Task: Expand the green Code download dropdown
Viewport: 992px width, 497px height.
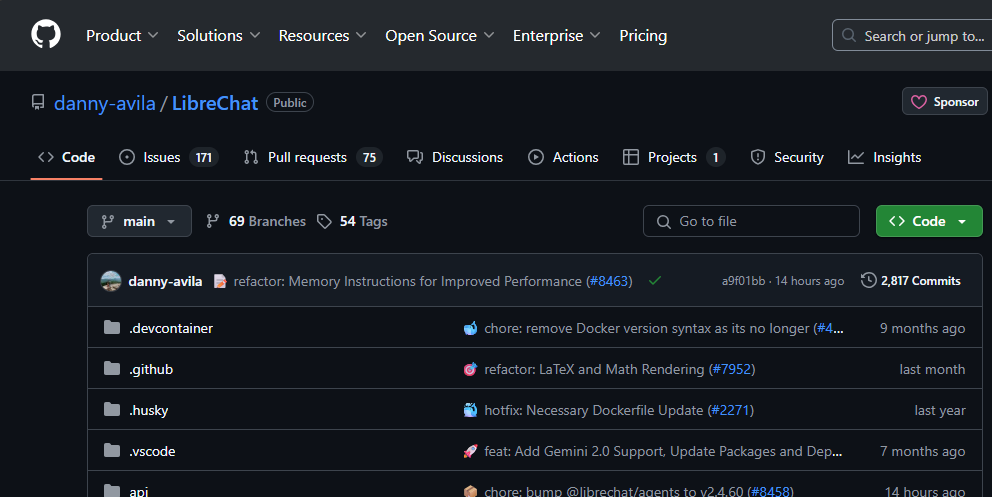Action: 929,221
